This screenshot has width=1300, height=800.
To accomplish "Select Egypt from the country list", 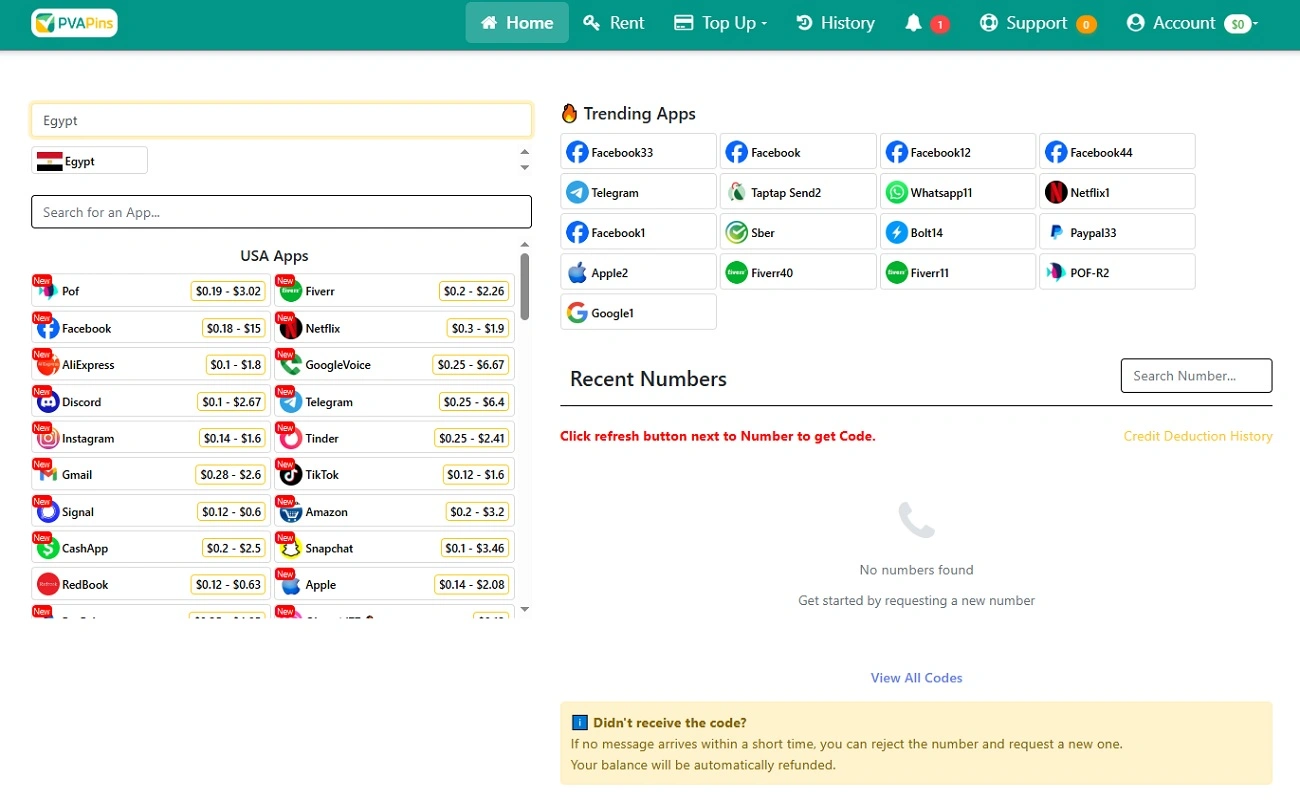I will (89, 161).
